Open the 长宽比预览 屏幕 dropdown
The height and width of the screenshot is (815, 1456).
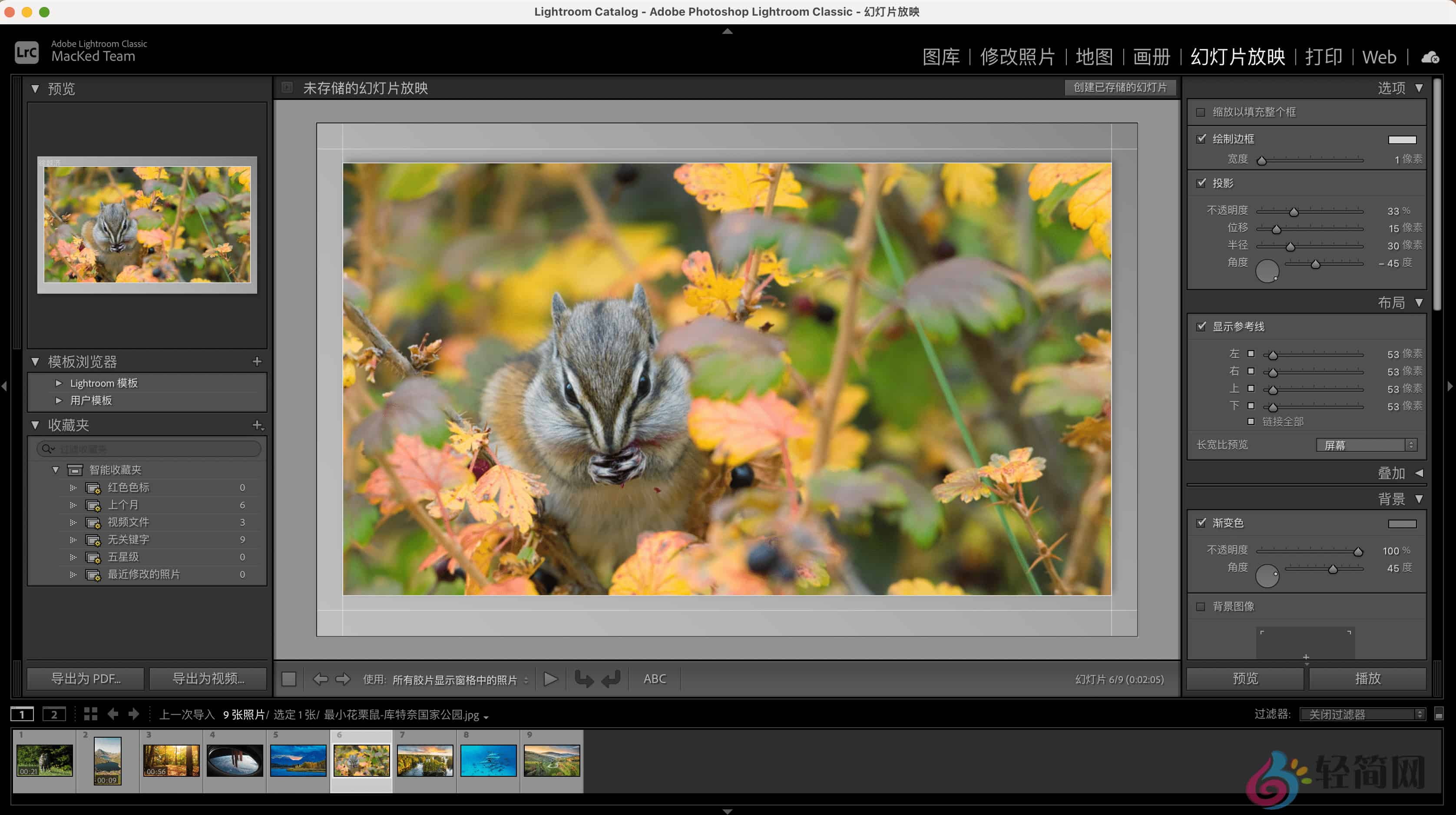click(x=1365, y=445)
